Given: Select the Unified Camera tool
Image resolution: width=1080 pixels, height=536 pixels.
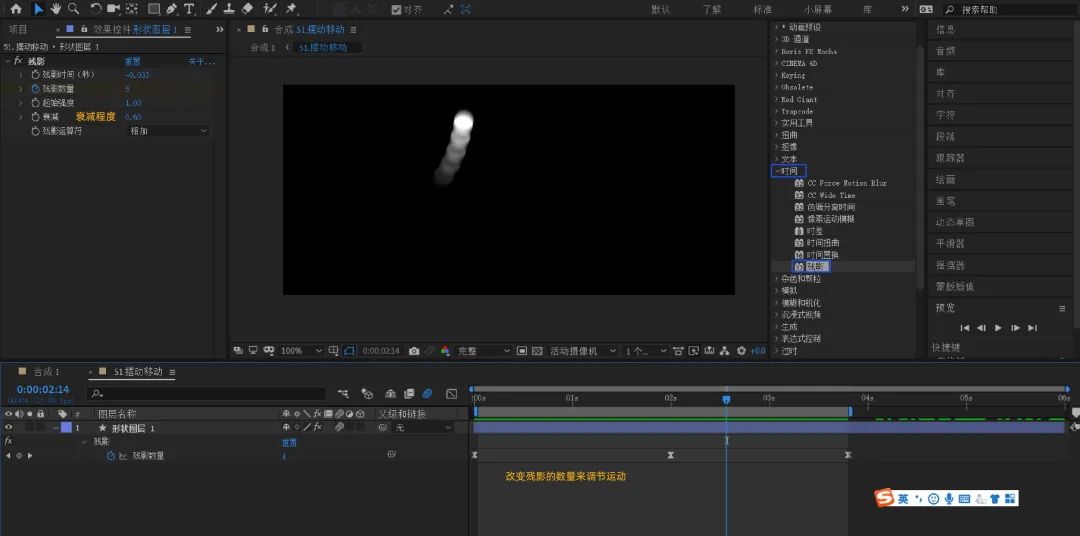Looking at the screenshot, I should [x=114, y=9].
